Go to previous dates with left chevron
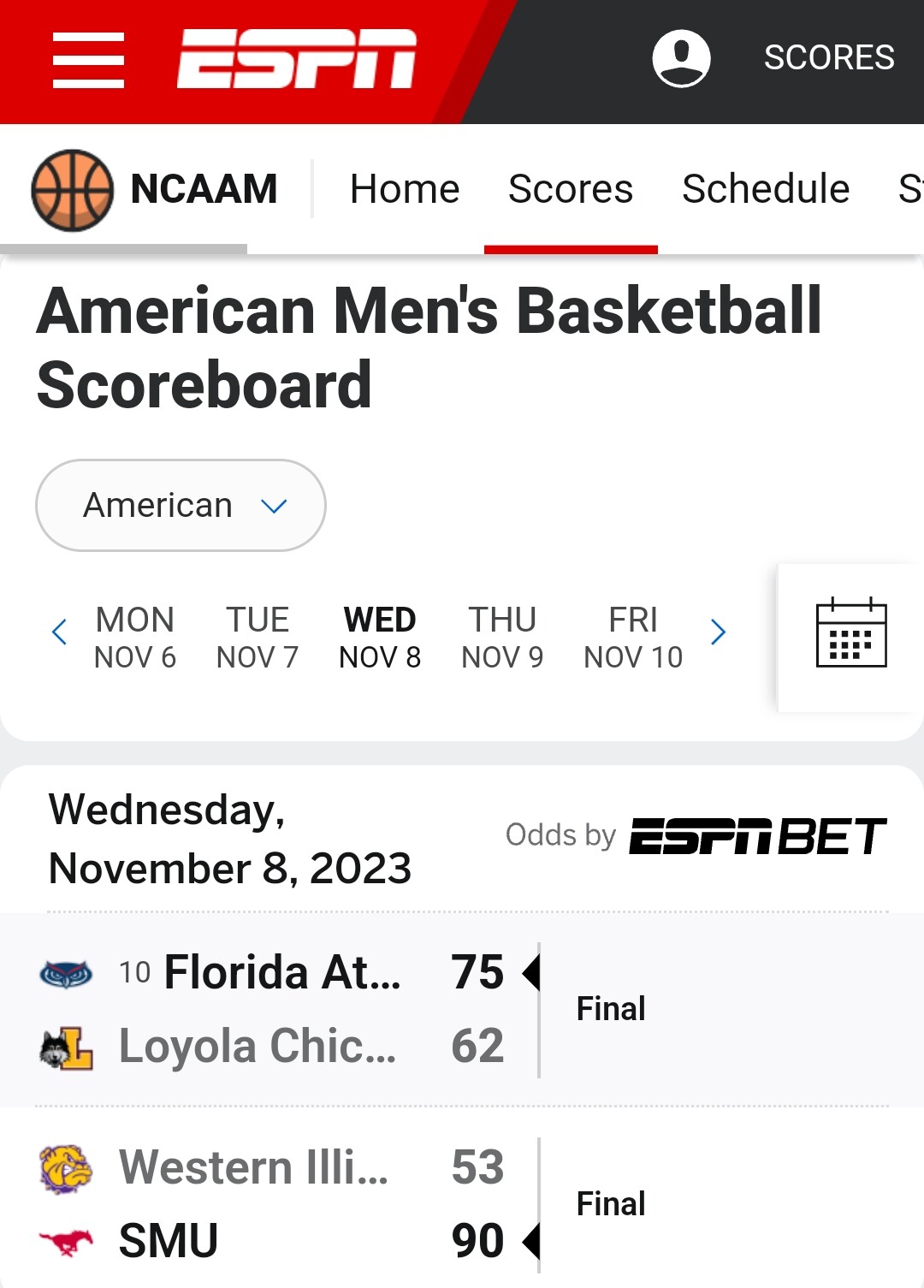Image resolution: width=924 pixels, height=1288 pixels. click(x=59, y=632)
